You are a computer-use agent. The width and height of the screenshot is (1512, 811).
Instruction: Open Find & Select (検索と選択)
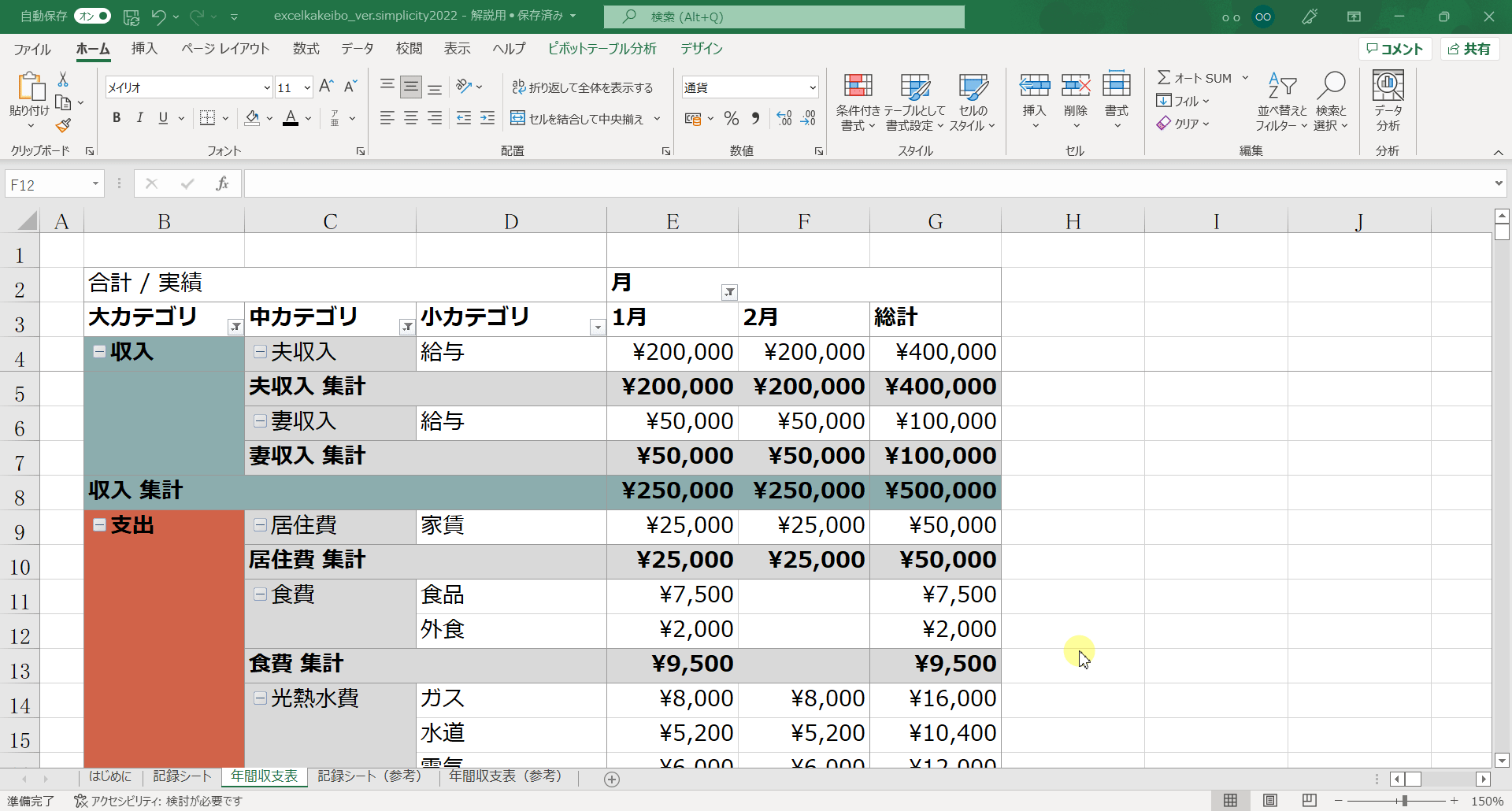[1331, 102]
